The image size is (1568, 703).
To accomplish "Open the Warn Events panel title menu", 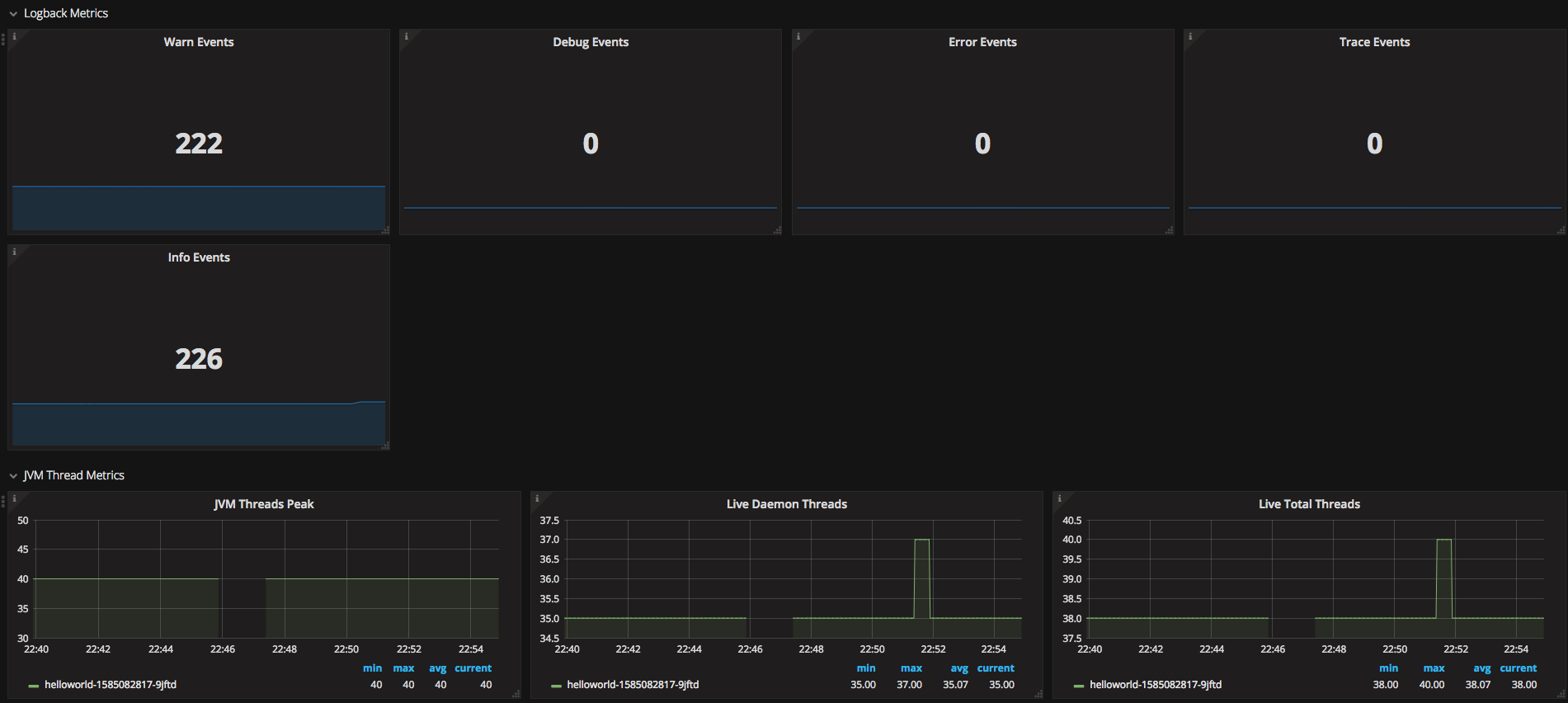I will pyautogui.click(x=199, y=42).
